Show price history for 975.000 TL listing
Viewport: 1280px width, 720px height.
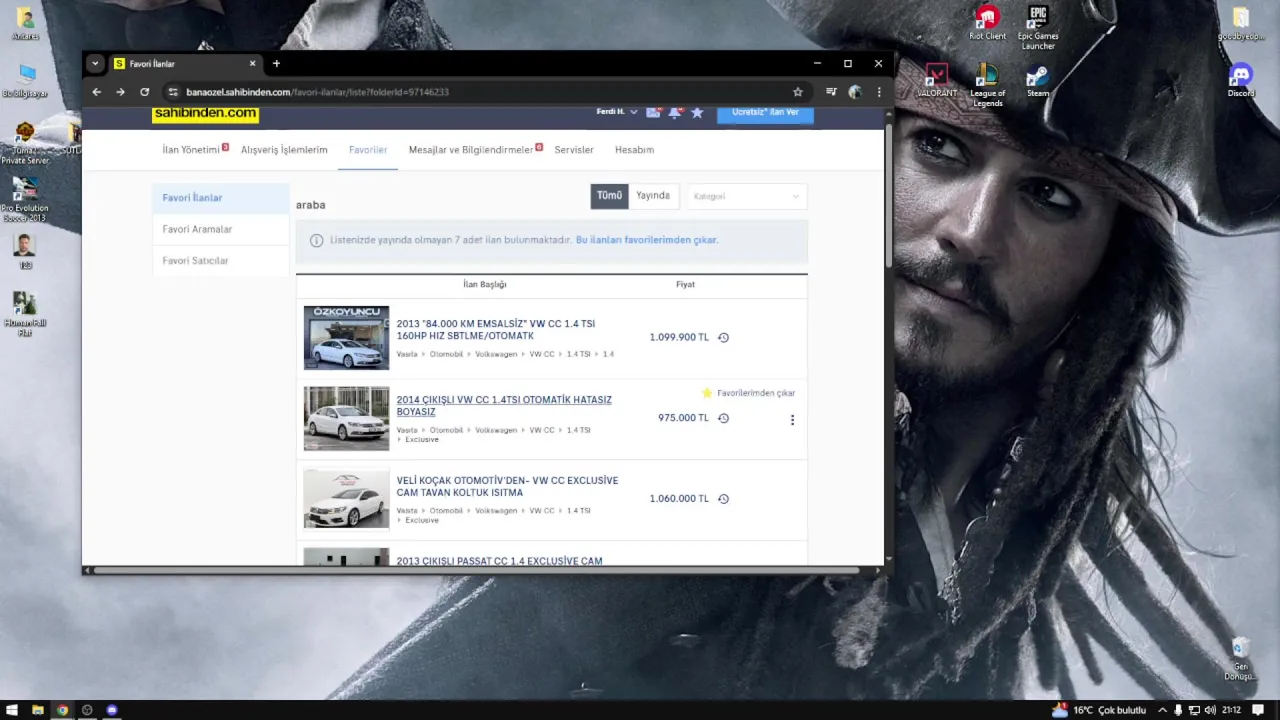pyautogui.click(x=723, y=418)
